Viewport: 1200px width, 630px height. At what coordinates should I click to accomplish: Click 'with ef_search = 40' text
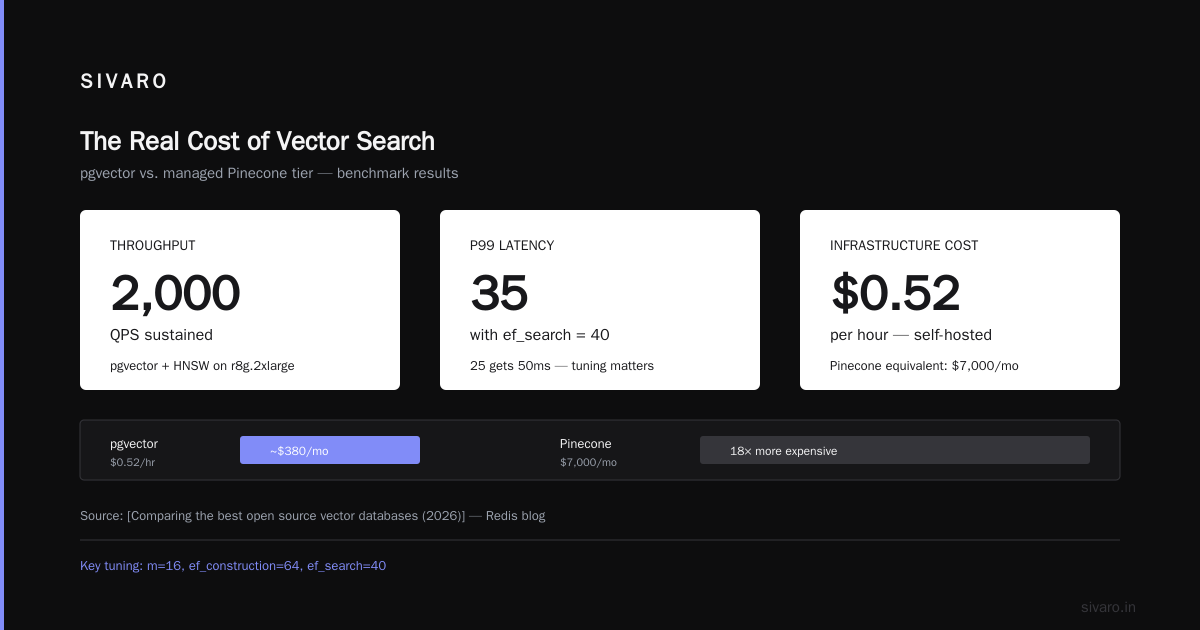(x=540, y=335)
